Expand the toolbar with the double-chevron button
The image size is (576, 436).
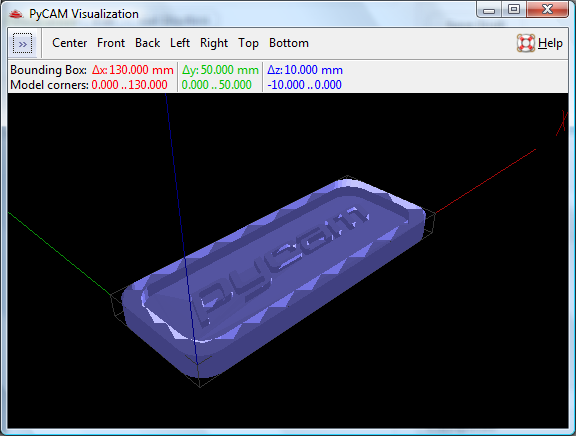22,44
